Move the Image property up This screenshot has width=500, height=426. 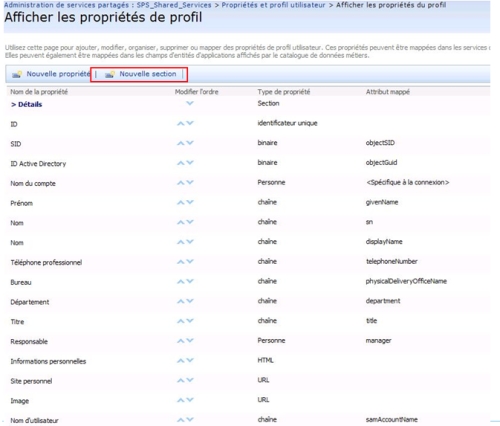(180, 400)
